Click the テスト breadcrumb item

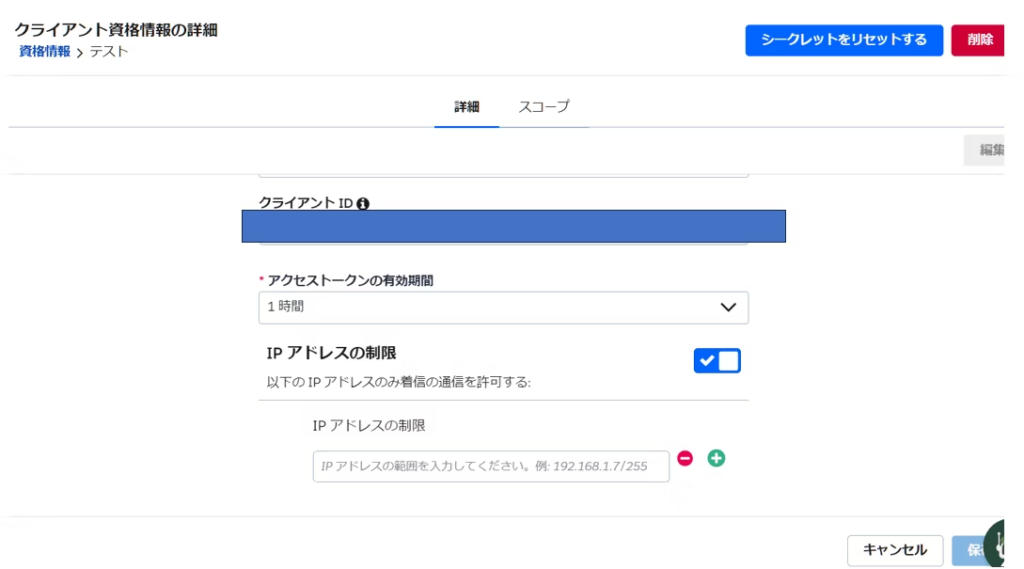click(x=109, y=52)
